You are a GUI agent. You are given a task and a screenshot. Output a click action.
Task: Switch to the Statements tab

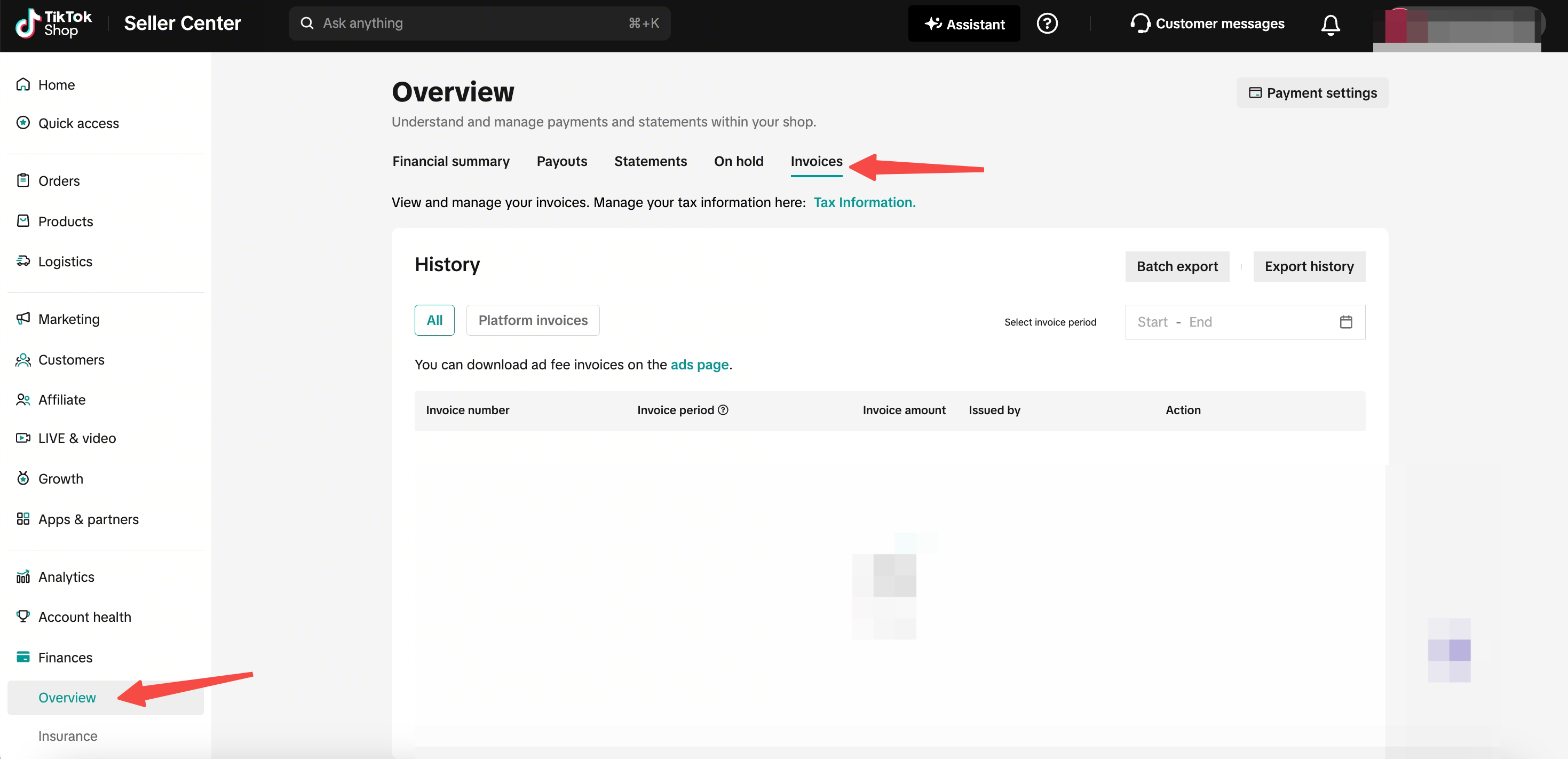click(x=651, y=161)
